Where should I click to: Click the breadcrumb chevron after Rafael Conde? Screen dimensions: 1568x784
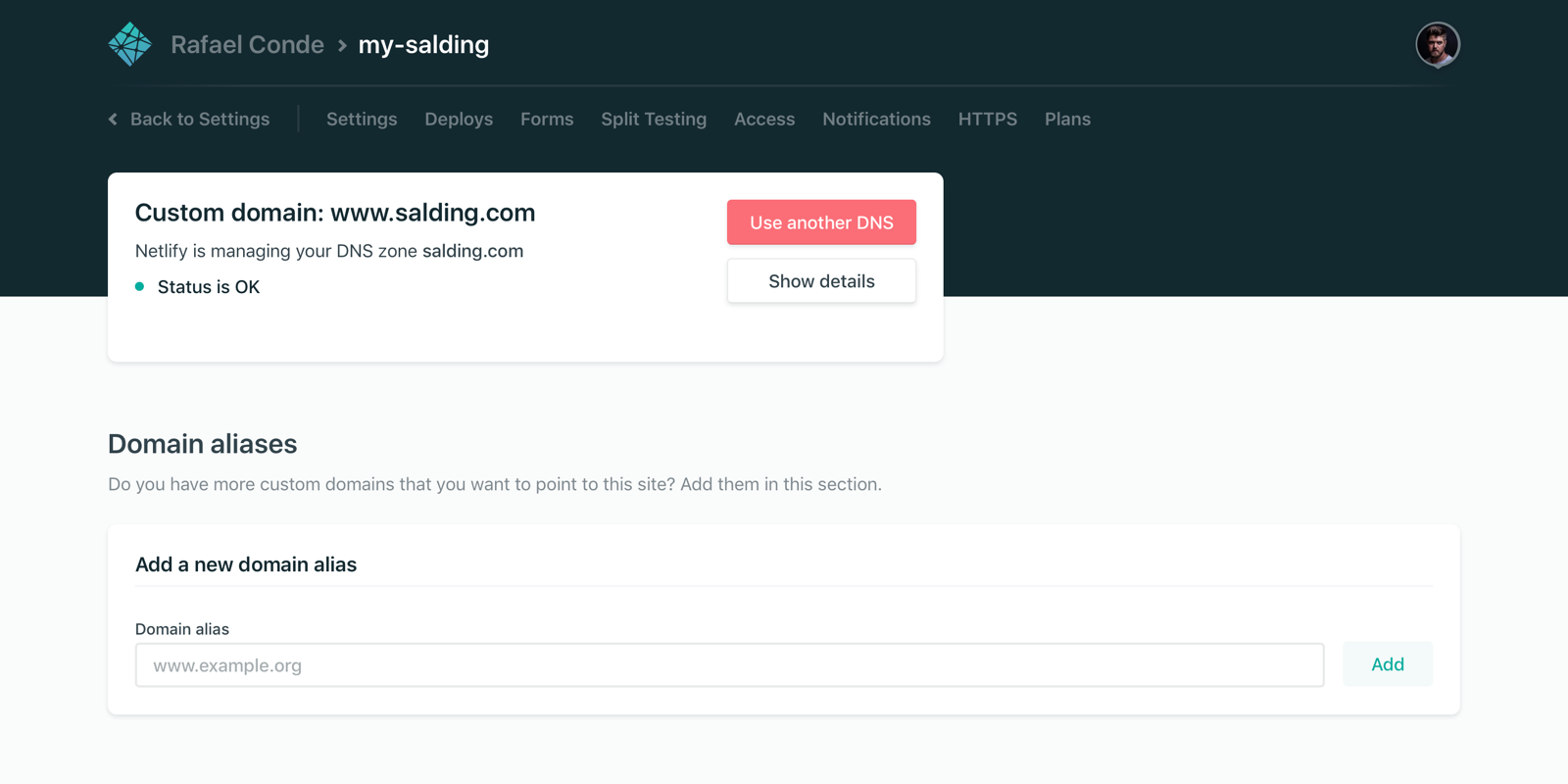[341, 44]
